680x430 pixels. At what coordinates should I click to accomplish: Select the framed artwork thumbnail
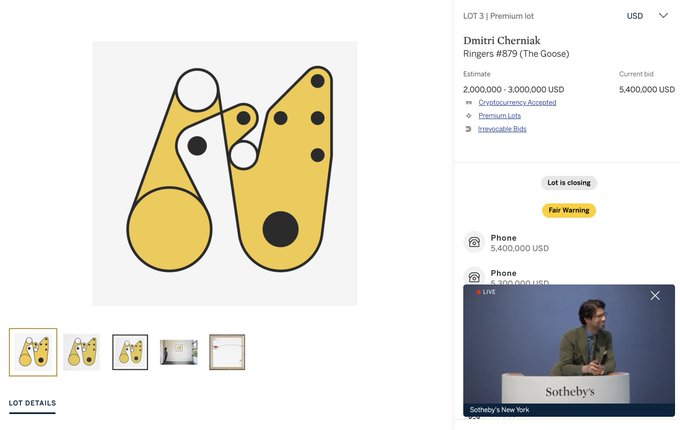coord(130,352)
